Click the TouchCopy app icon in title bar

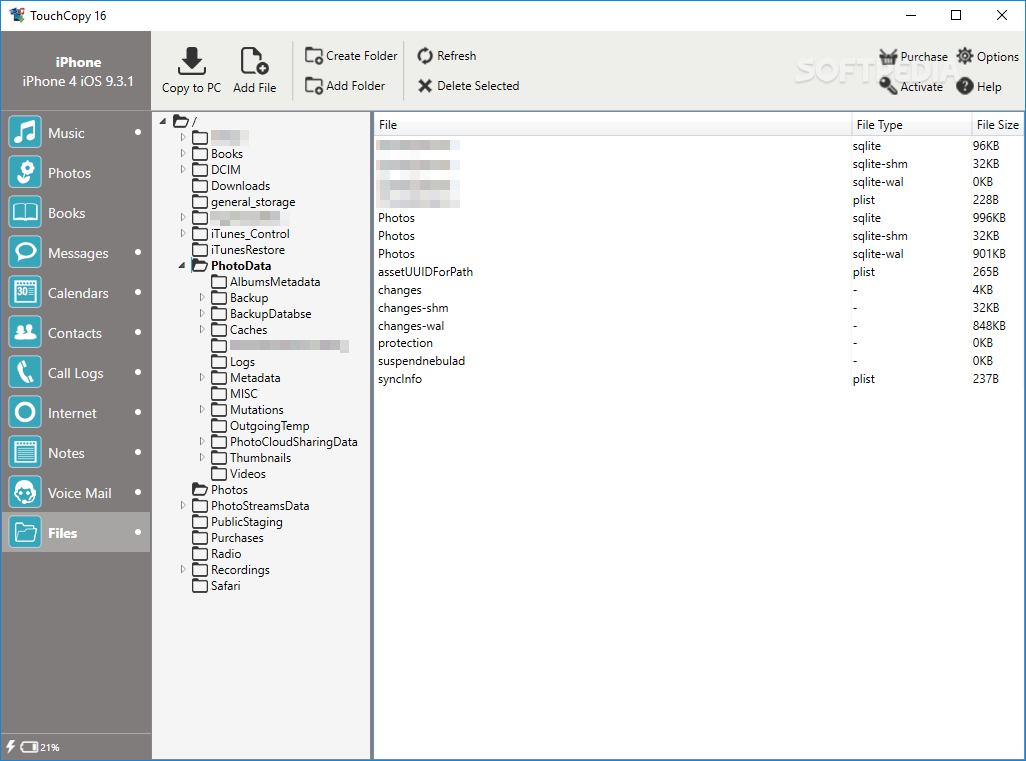(16, 15)
